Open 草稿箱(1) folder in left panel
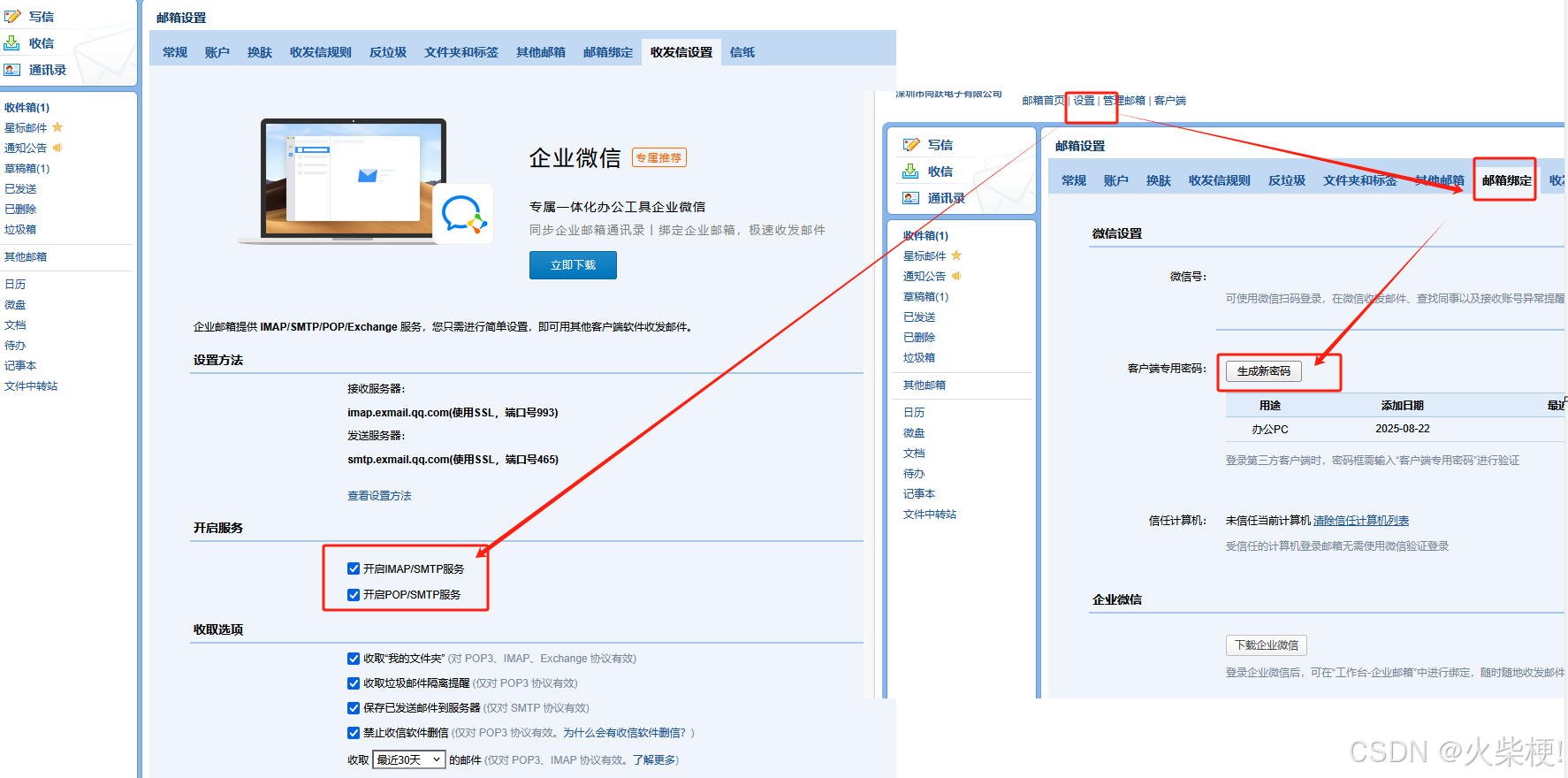This screenshot has width=1568, height=778. click(x=27, y=168)
